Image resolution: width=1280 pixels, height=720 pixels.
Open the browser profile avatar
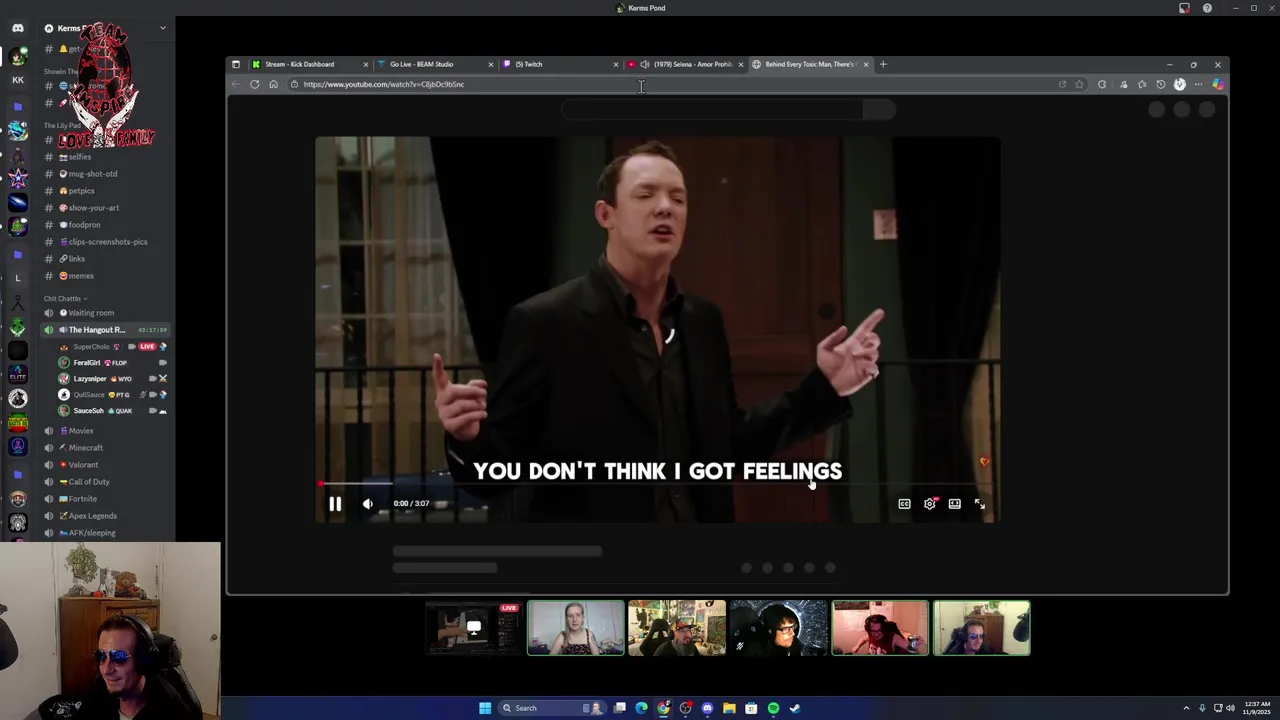tap(1180, 84)
